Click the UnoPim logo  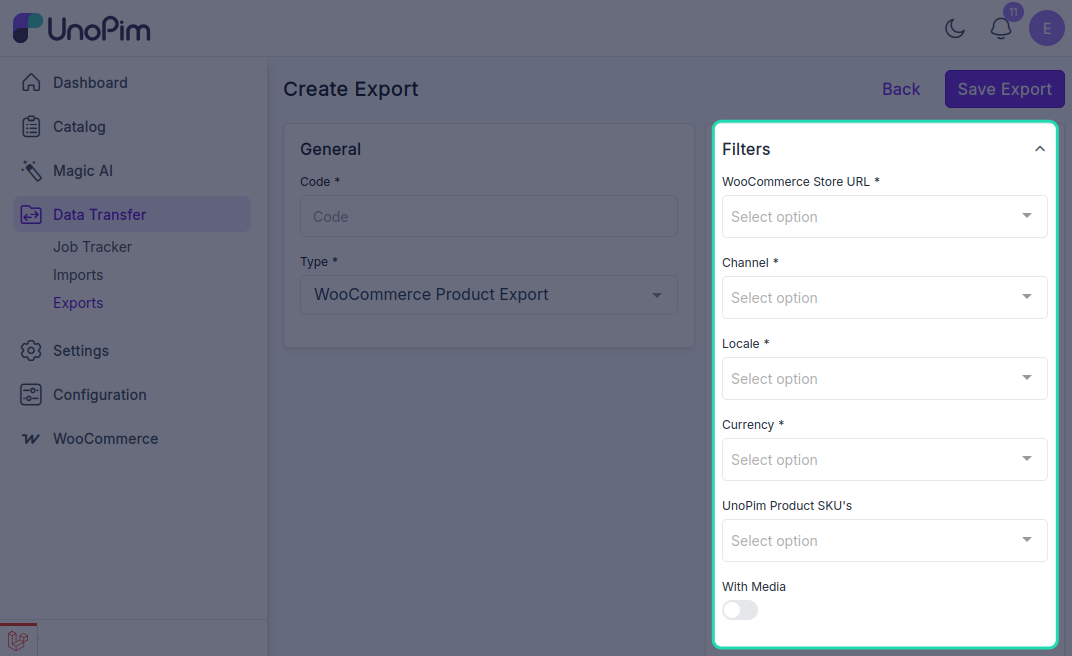(x=81, y=28)
